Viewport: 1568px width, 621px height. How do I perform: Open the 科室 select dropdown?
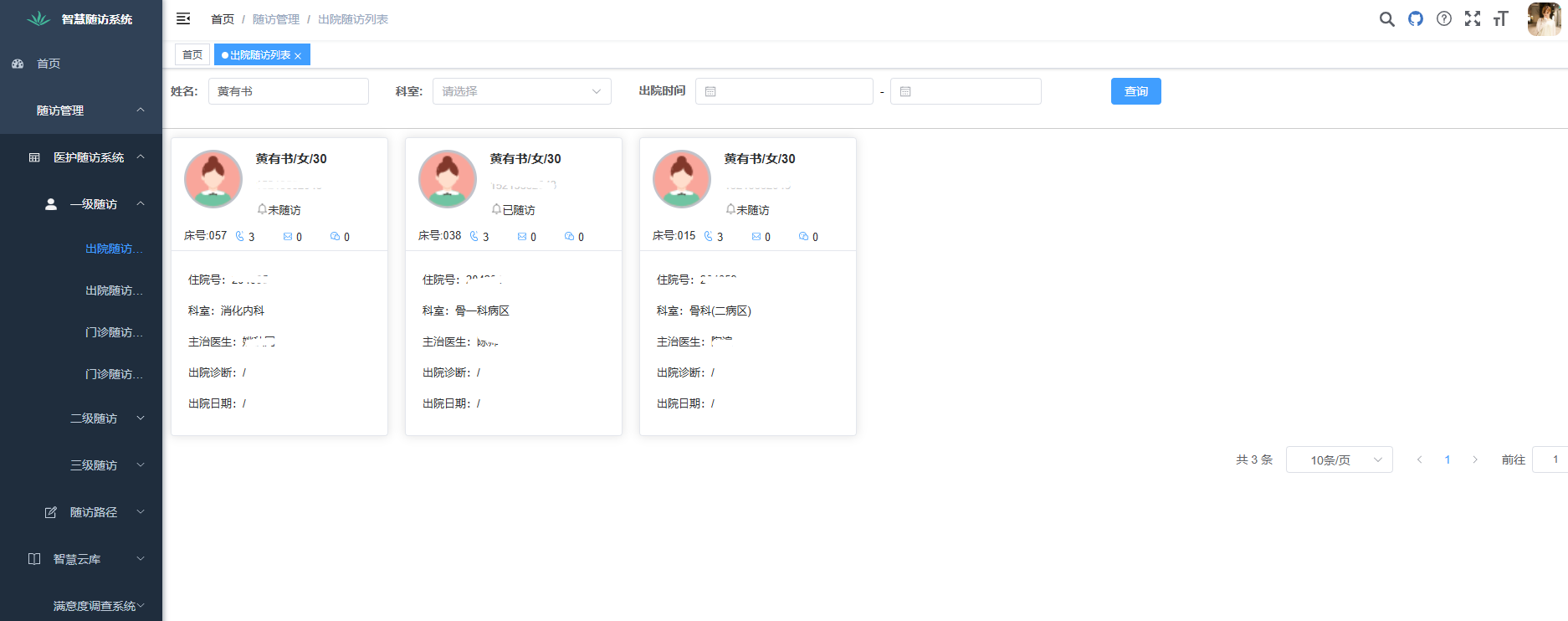pyautogui.click(x=521, y=91)
